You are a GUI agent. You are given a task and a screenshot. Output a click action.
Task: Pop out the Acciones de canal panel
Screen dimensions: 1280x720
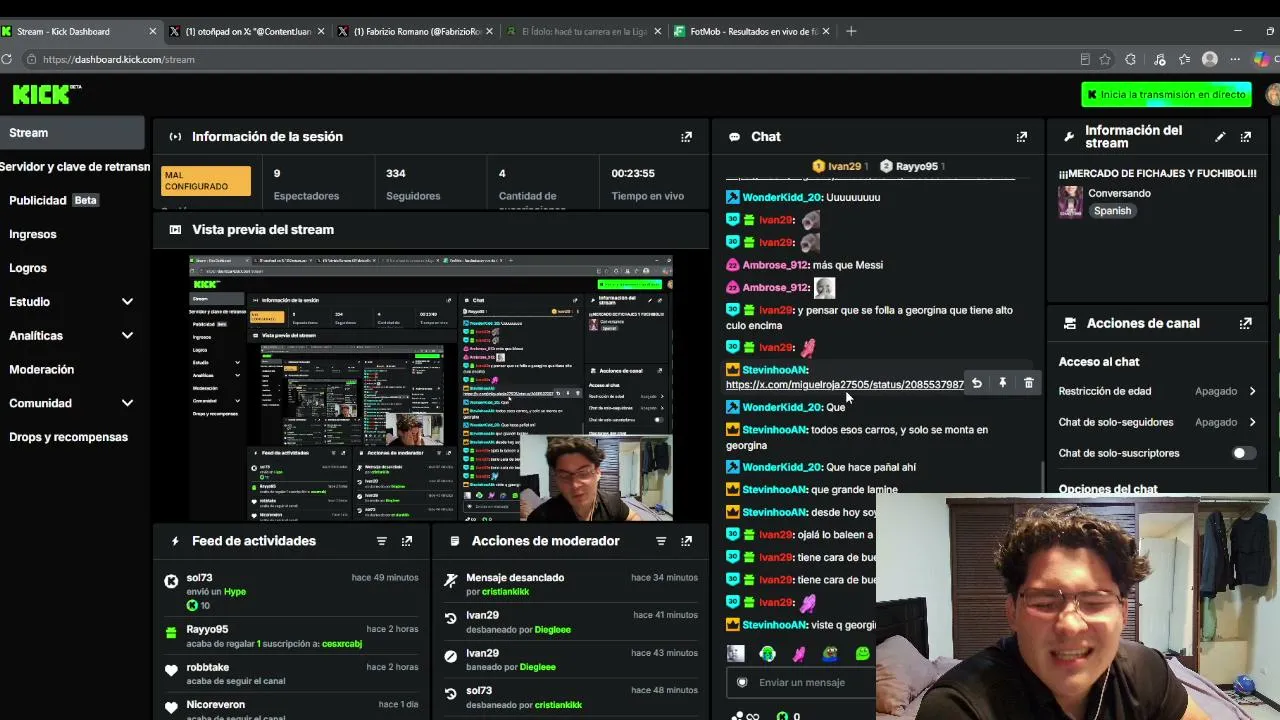pyautogui.click(x=1245, y=324)
